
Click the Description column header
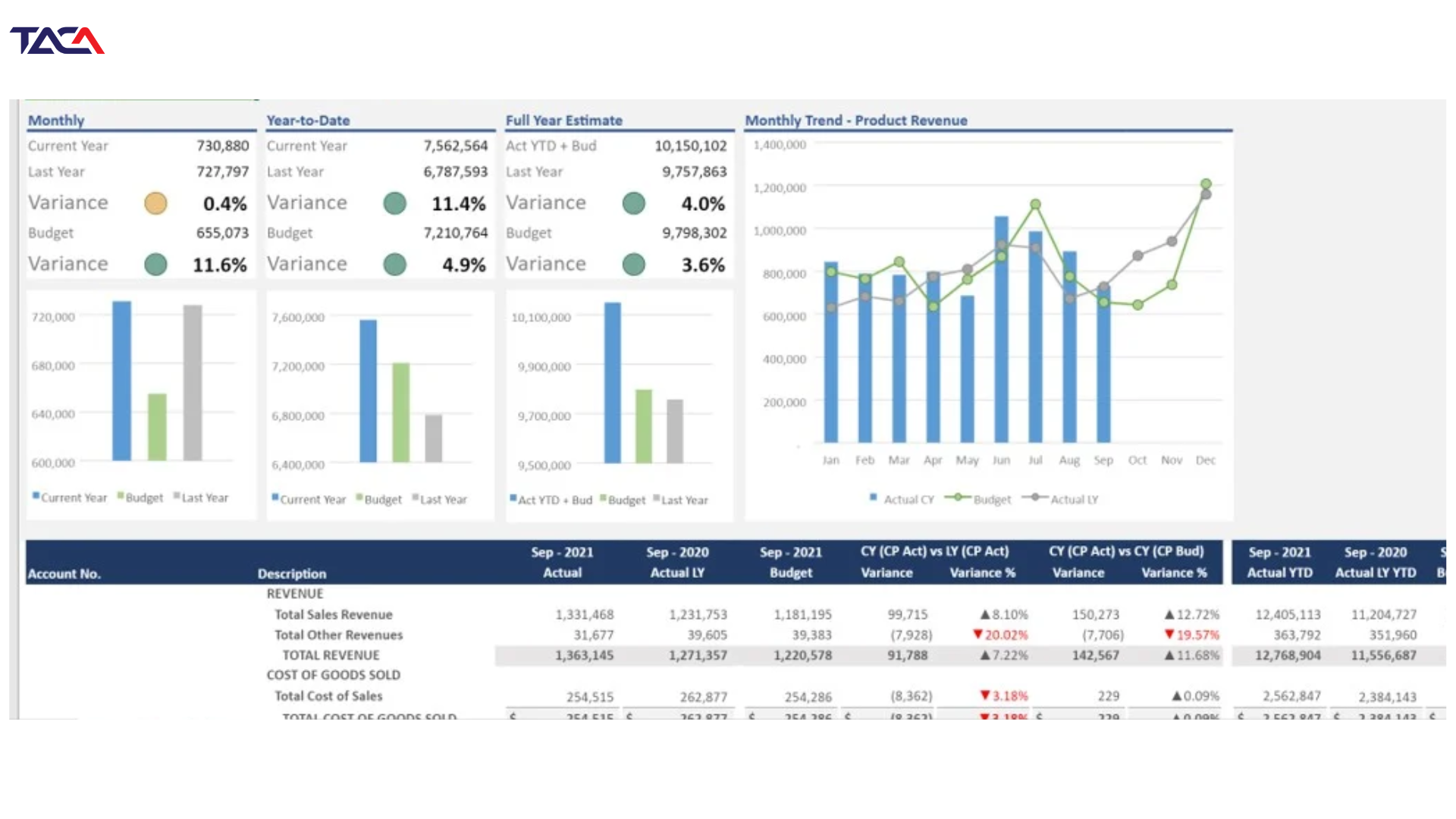[292, 574]
